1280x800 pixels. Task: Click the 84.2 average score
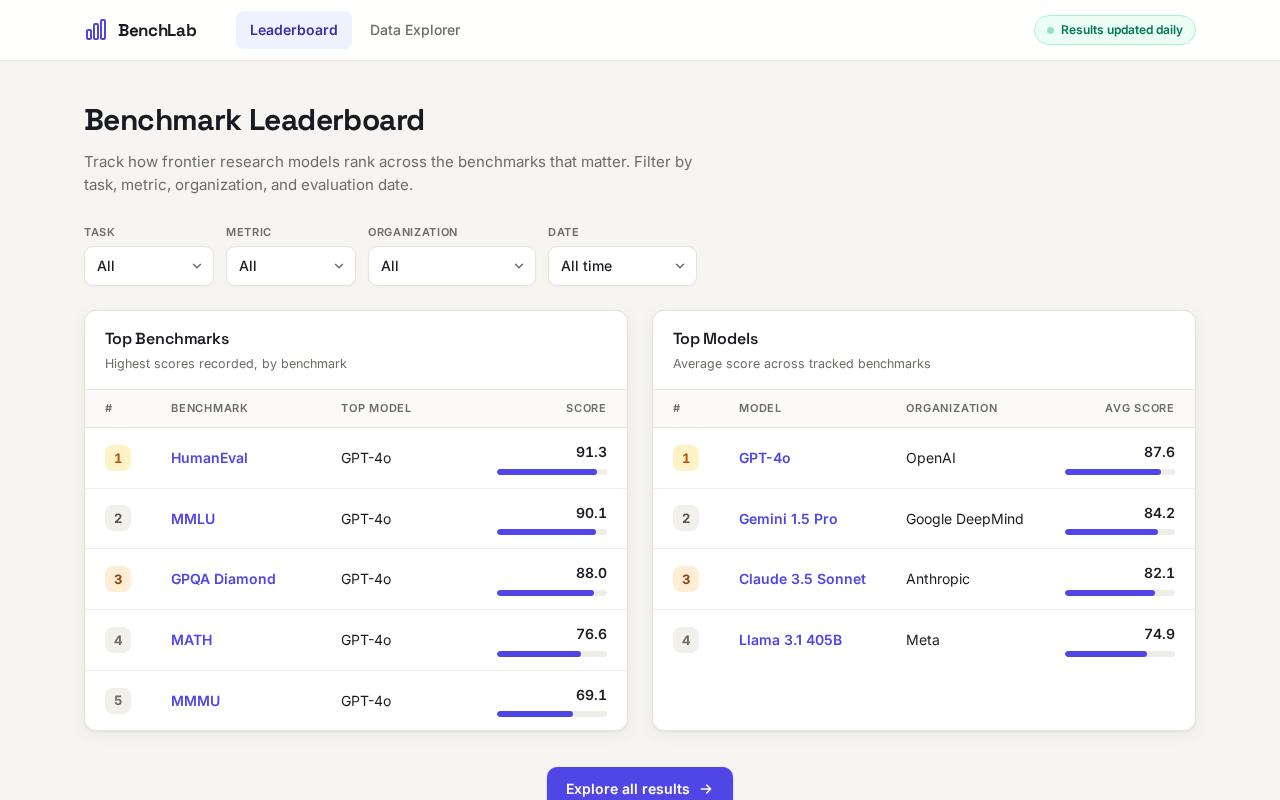coord(1159,513)
